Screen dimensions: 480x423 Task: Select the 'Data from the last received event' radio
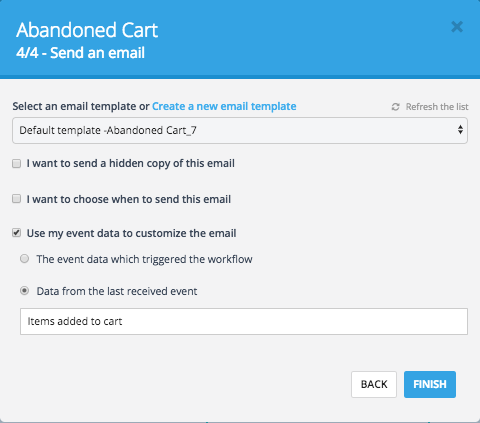point(24,291)
